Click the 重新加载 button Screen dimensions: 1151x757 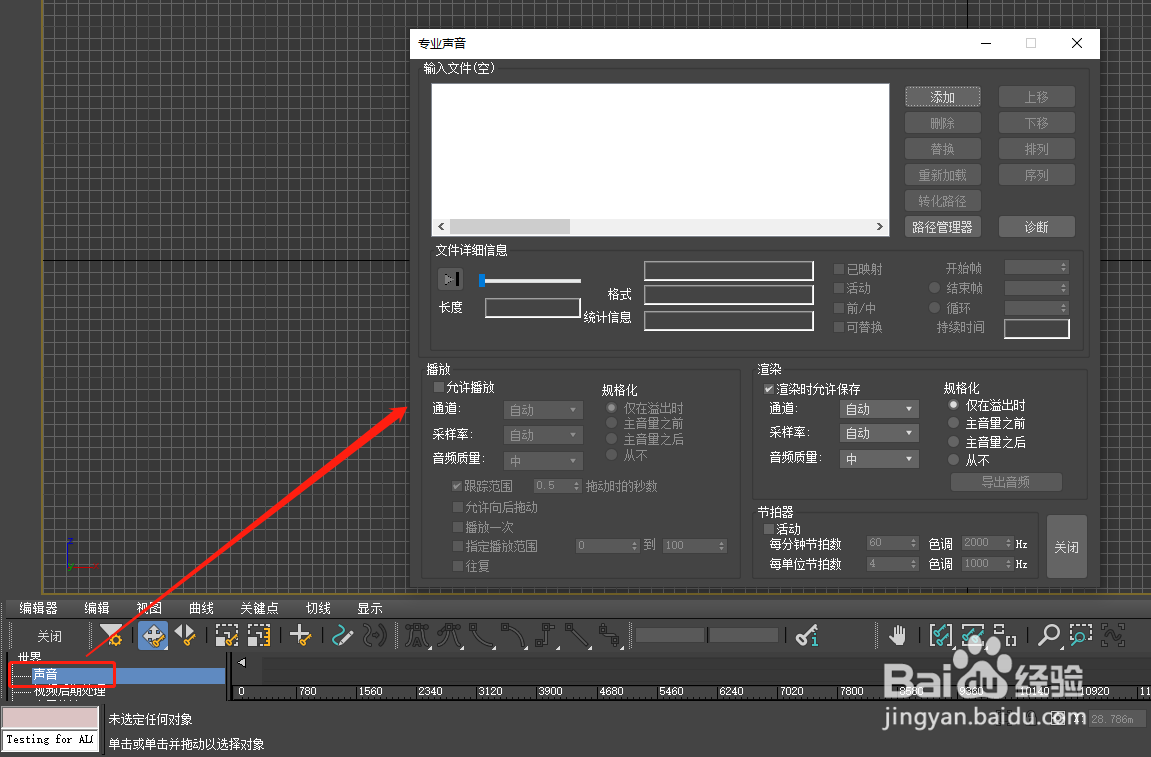click(x=943, y=175)
